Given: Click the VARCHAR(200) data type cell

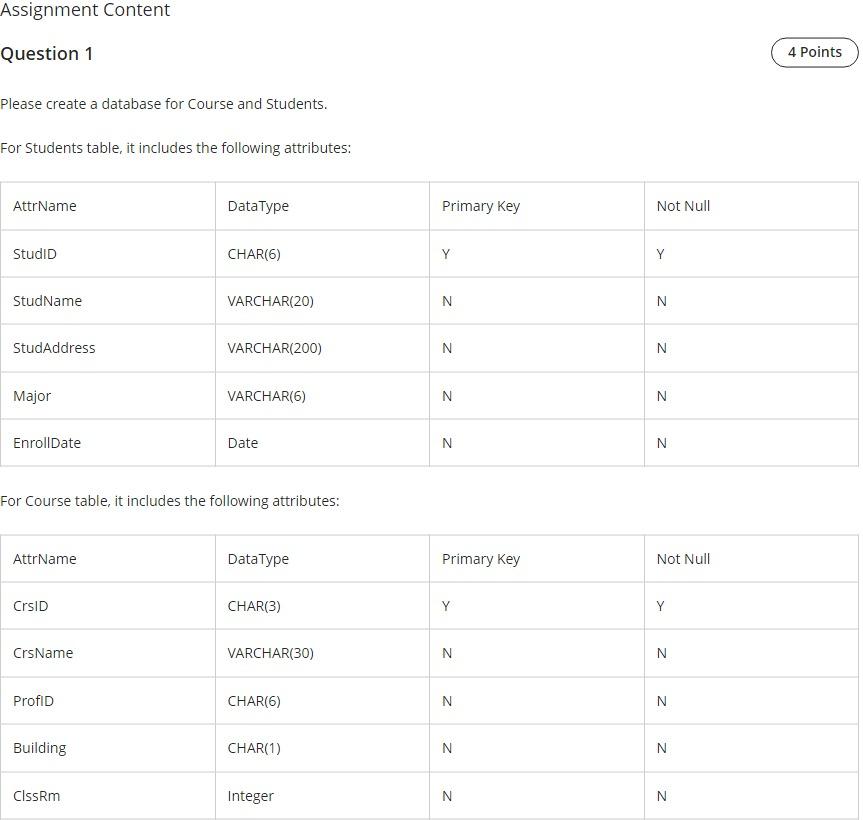Looking at the screenshot, I should click(323, 348).
